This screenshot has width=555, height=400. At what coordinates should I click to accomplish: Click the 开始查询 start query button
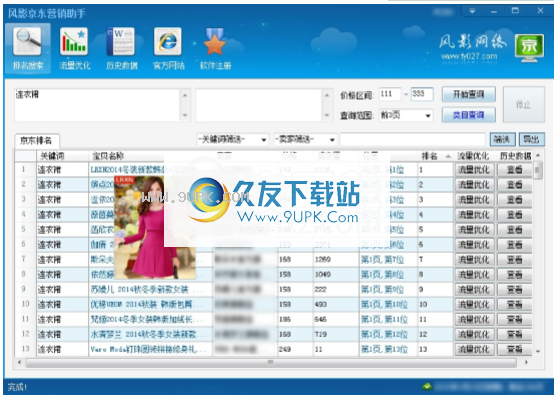[x=468, y=94]
